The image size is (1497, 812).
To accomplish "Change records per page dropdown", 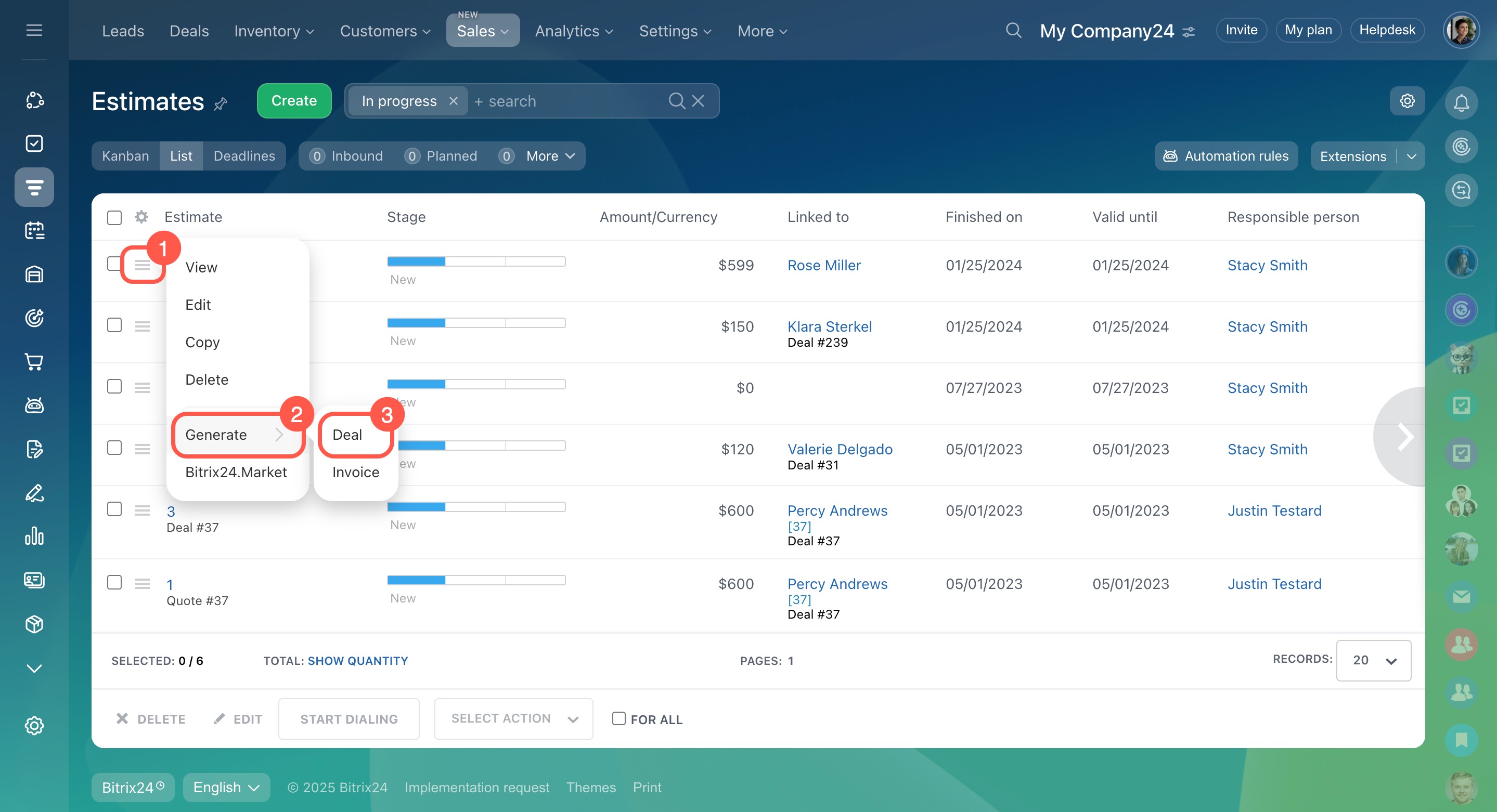I will (x=1373, y=660).
